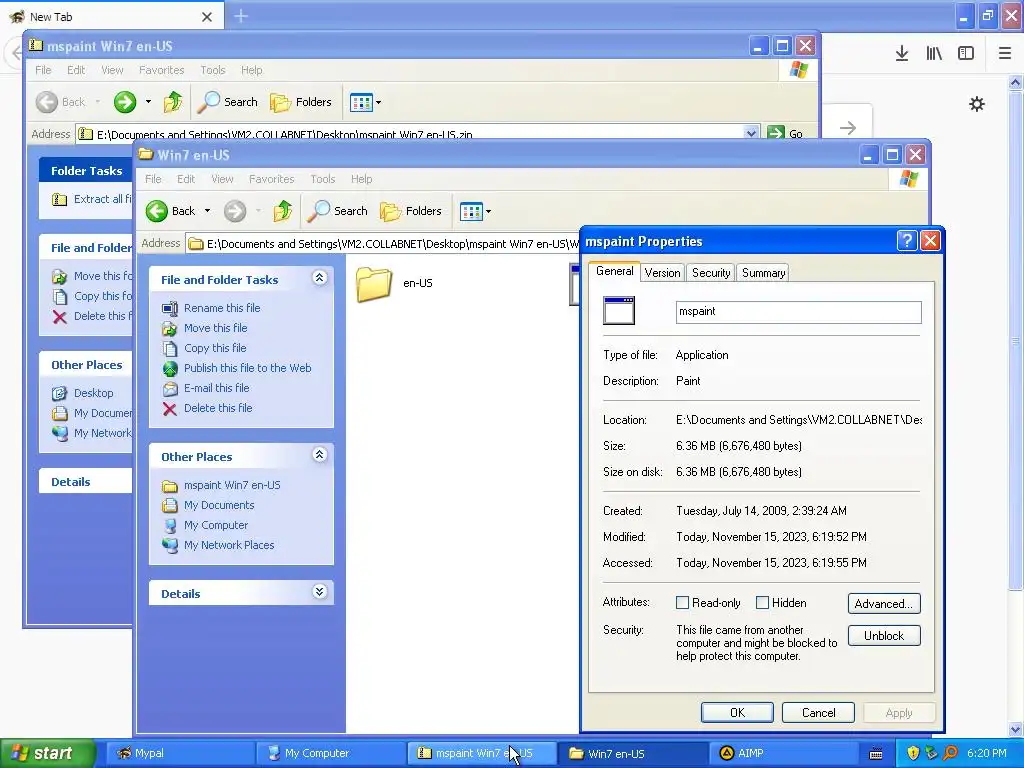The image size is (1024, 768).
Task: Open browser hamburger menu
Action: pyautogui.click(x=1005, y=54)
